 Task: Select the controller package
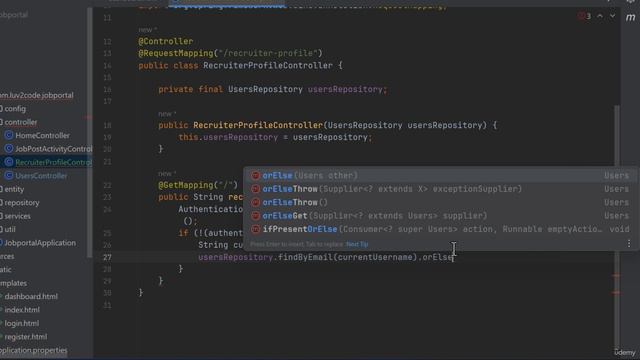click(x=20, y=122)
